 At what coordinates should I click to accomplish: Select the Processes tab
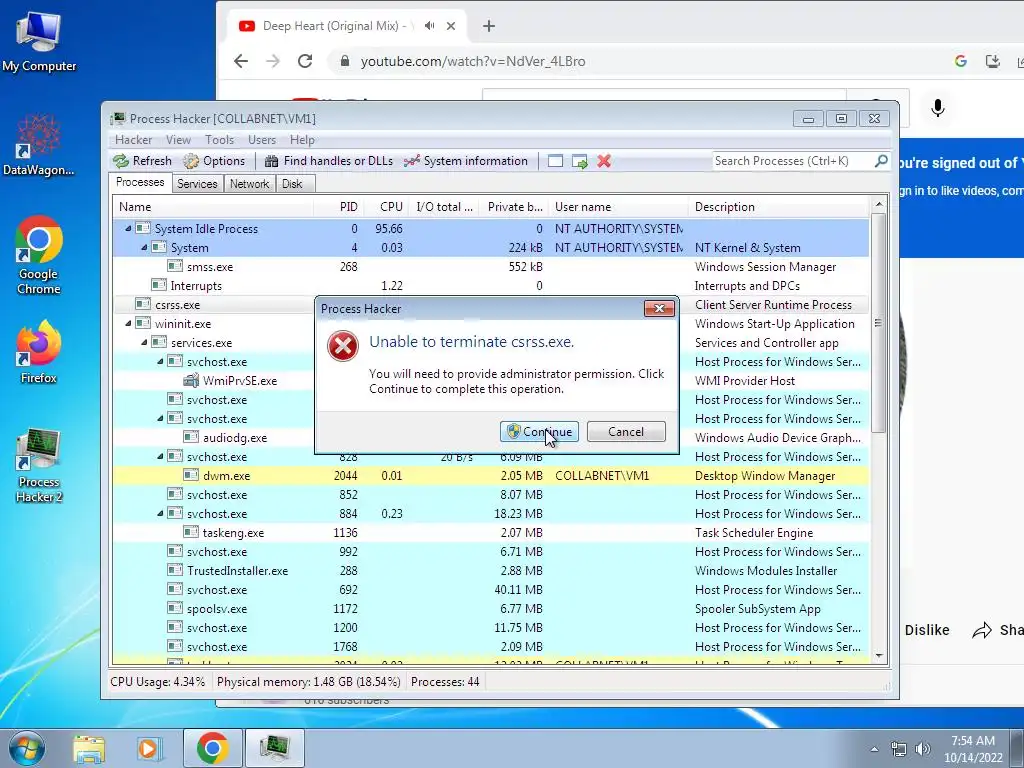tap(140, 182)
